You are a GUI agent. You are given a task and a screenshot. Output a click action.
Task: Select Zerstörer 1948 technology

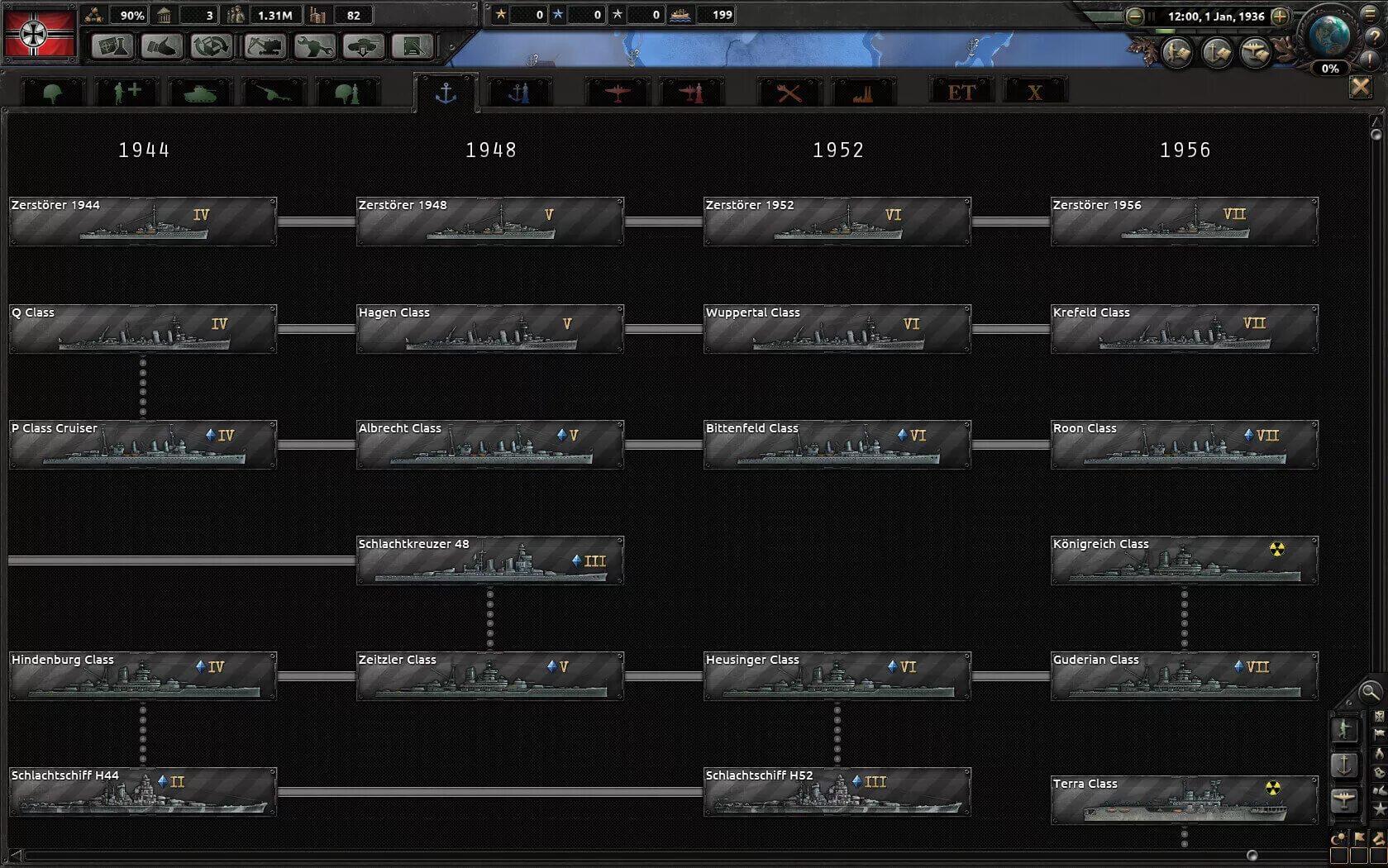[x=490, y=221]
